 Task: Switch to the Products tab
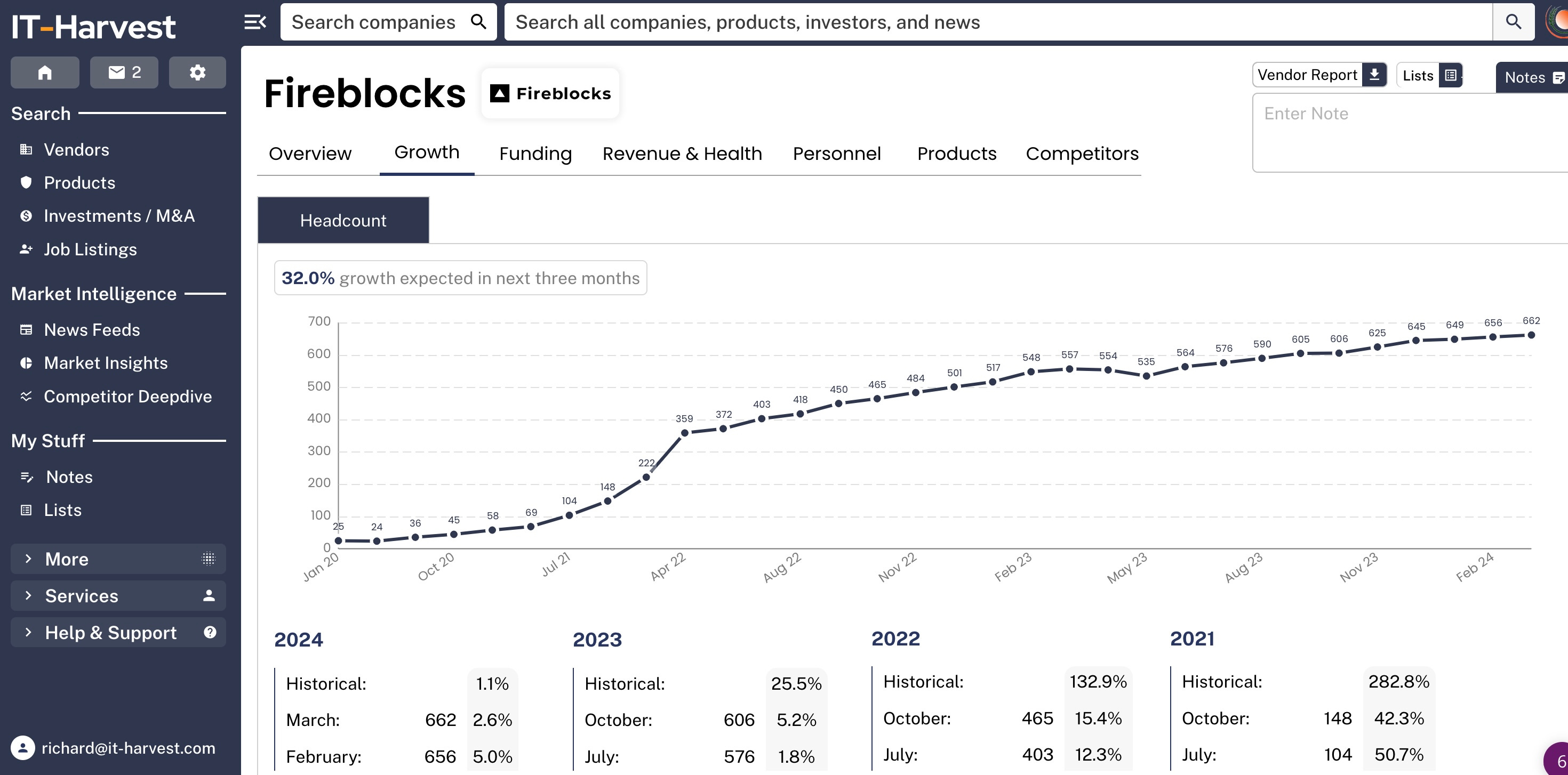click(x=956, y=154)
